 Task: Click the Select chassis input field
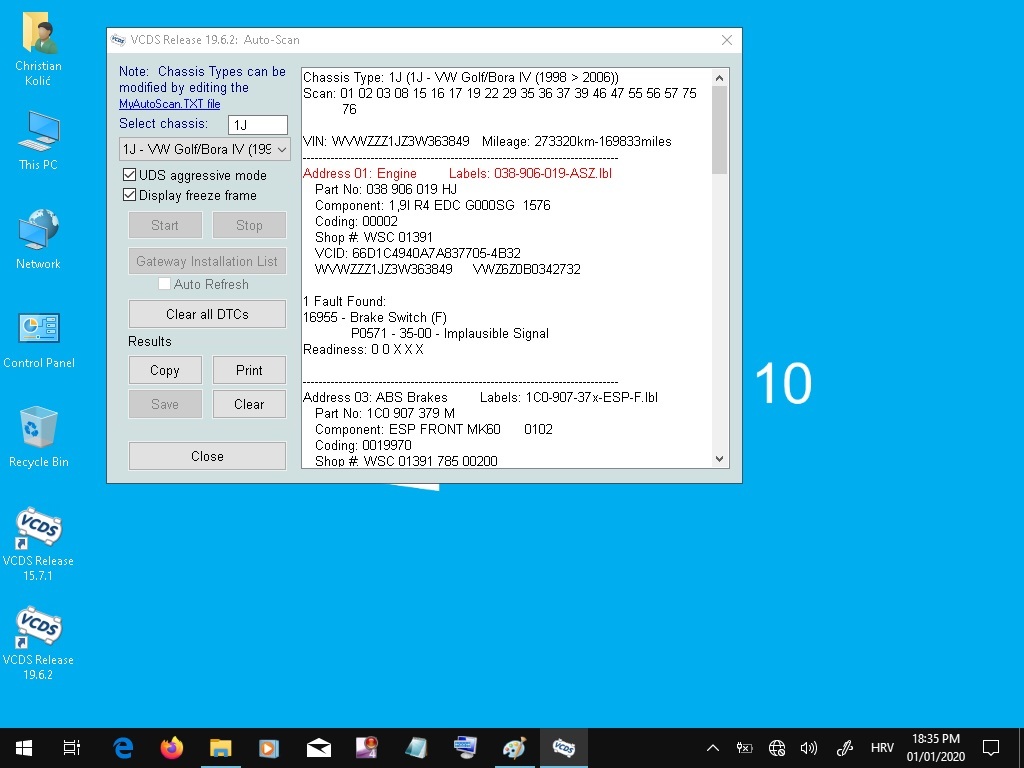258,125
